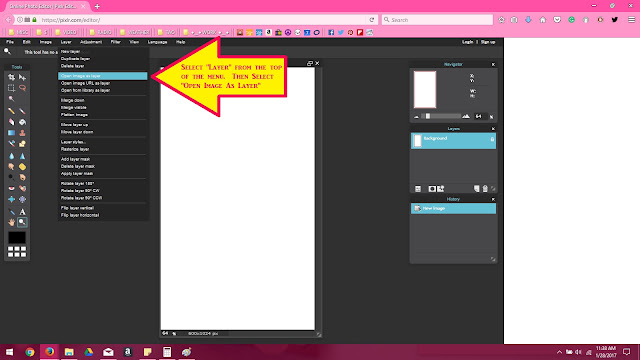This screenshot has width=640, height=360.
Task: Select the Hand pan tool
Action: coord(11,222)
